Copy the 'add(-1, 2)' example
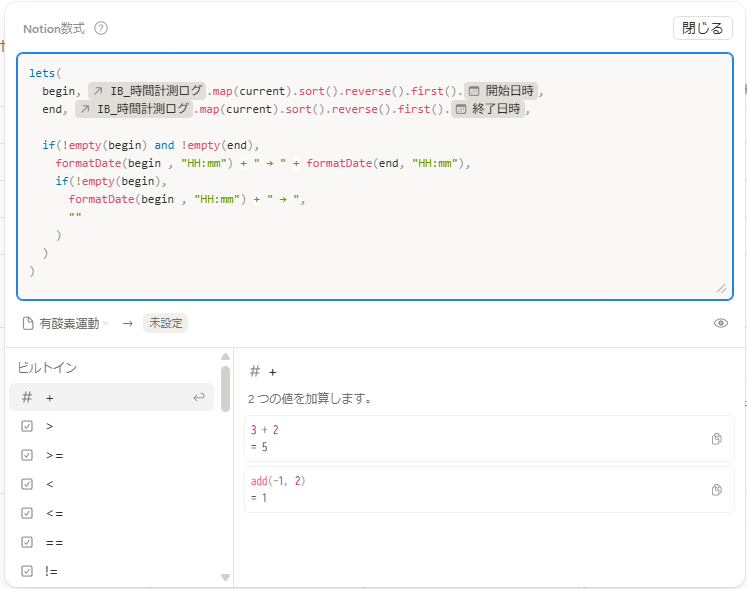Screen dimensions: 747x589 click(716, 489)
